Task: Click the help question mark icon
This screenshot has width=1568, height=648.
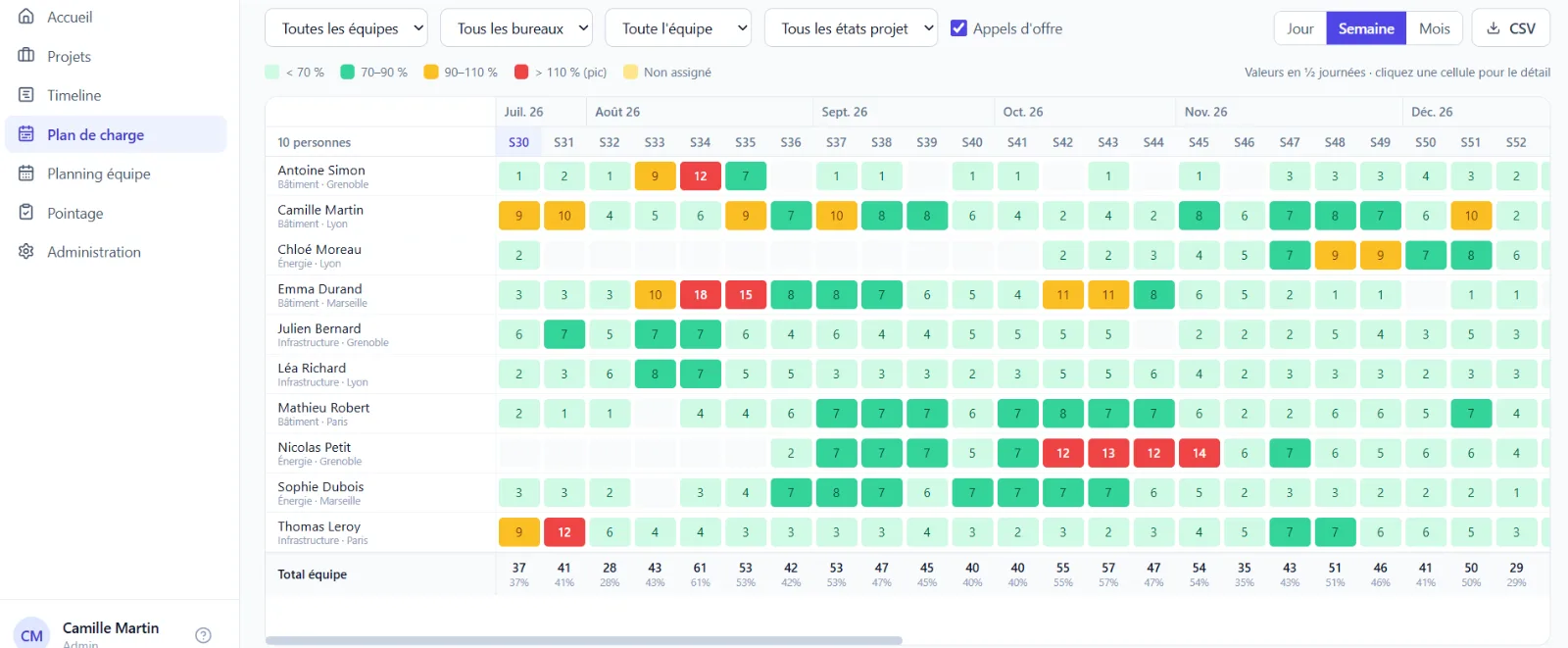Action: click(x=203, y=635)
